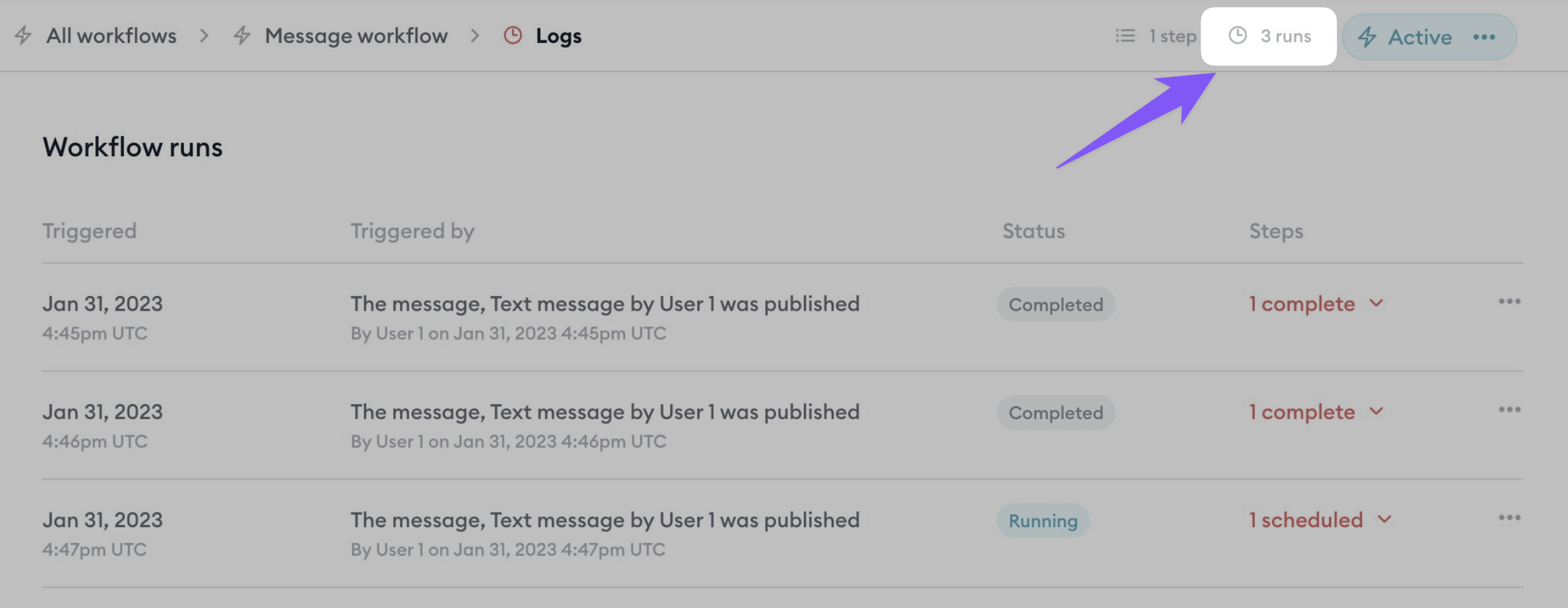Open row options for the 4:45pm run
The height and width of the screenshot is (608, 1568).
1510,301
